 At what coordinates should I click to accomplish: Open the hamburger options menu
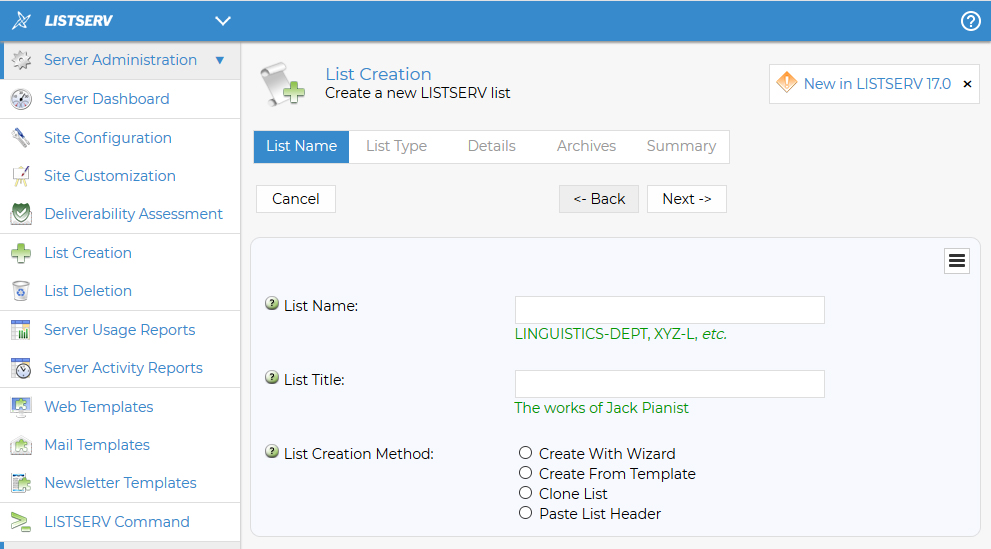point(957,261)
